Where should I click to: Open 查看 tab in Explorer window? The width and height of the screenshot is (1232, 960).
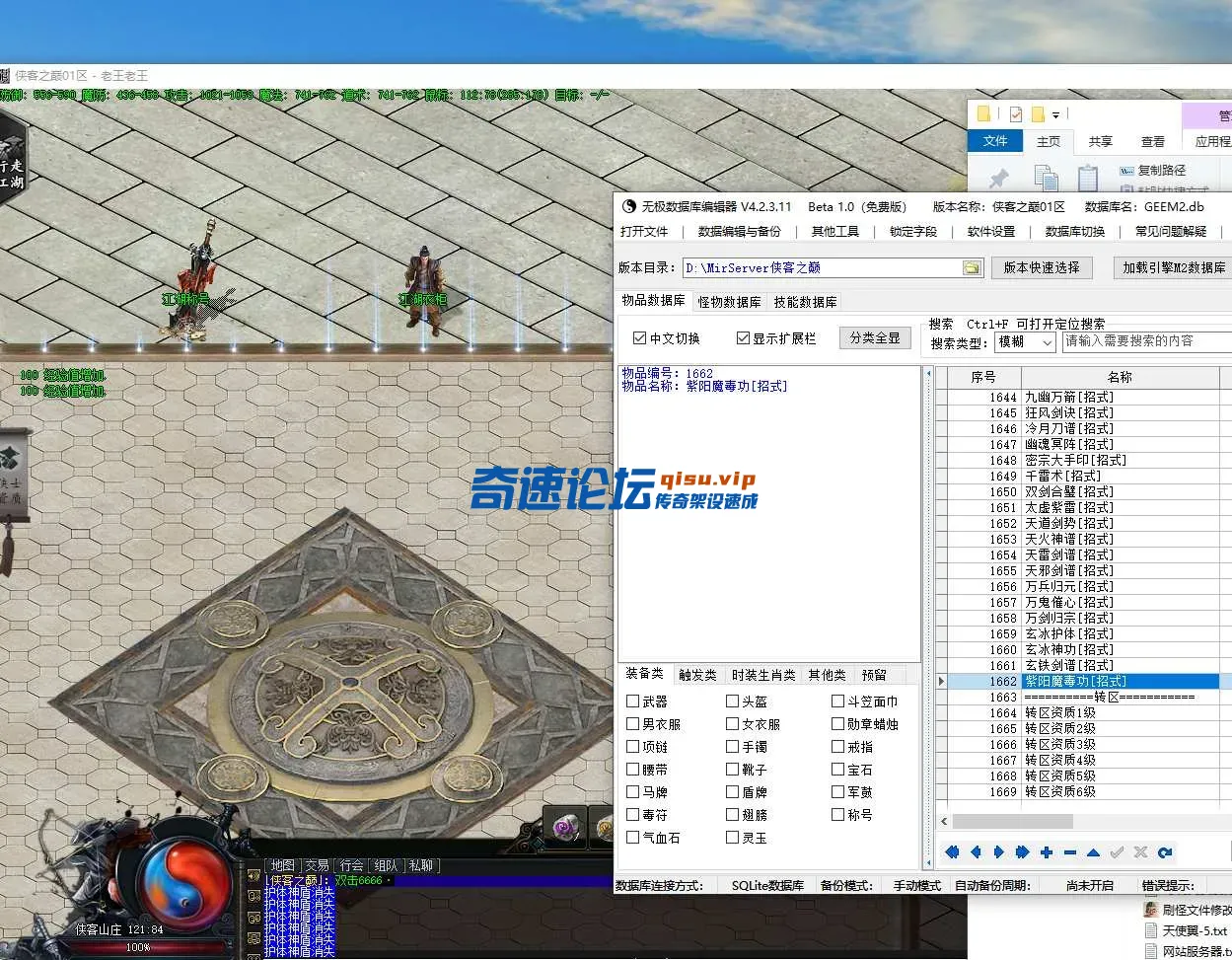(x=1152, y=141)
